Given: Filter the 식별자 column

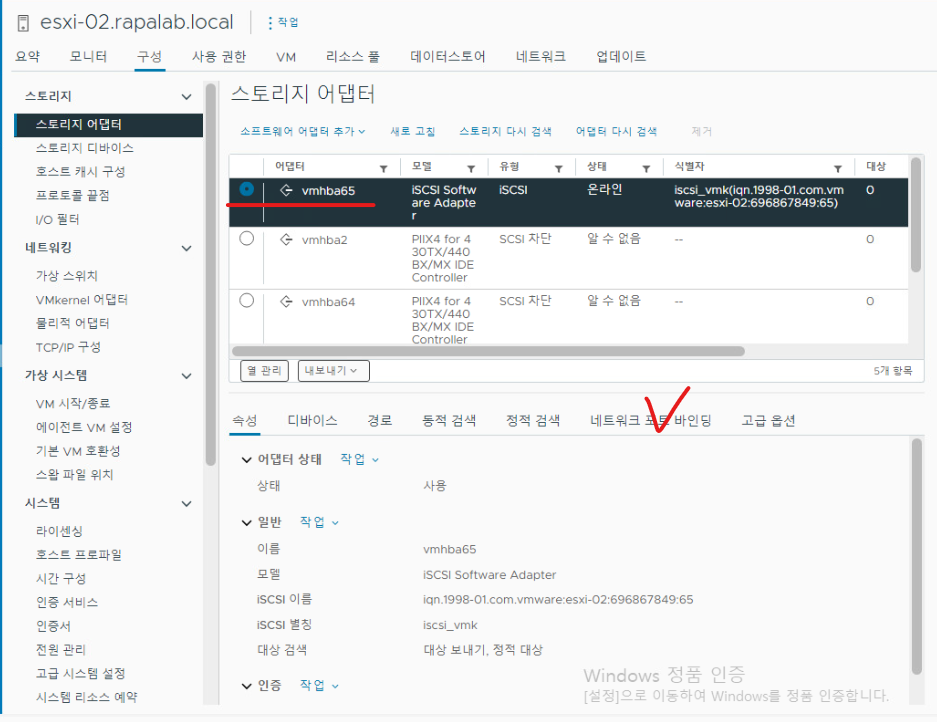Looking at the screenshot, I should point(838,169).
